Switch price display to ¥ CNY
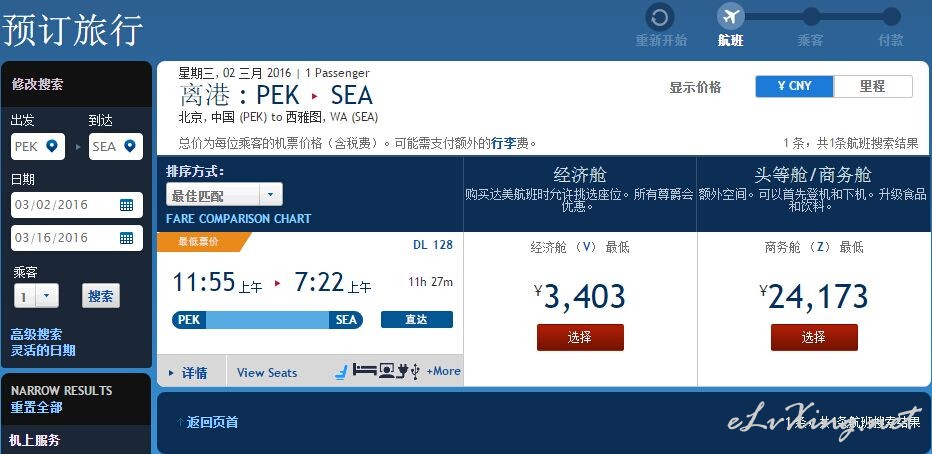Image resolution: width=932 pixels, height=454 pixels. [795, 86]
